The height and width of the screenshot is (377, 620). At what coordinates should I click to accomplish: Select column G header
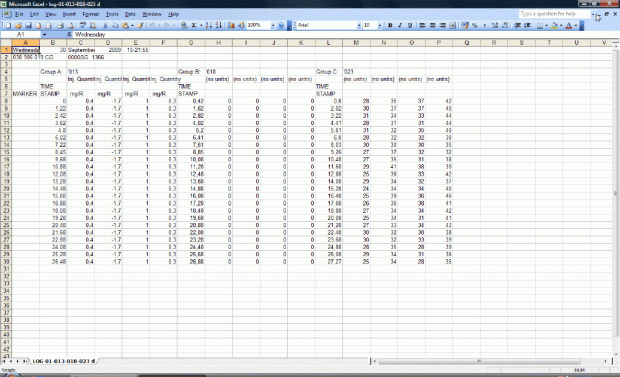tap(191, 43)
